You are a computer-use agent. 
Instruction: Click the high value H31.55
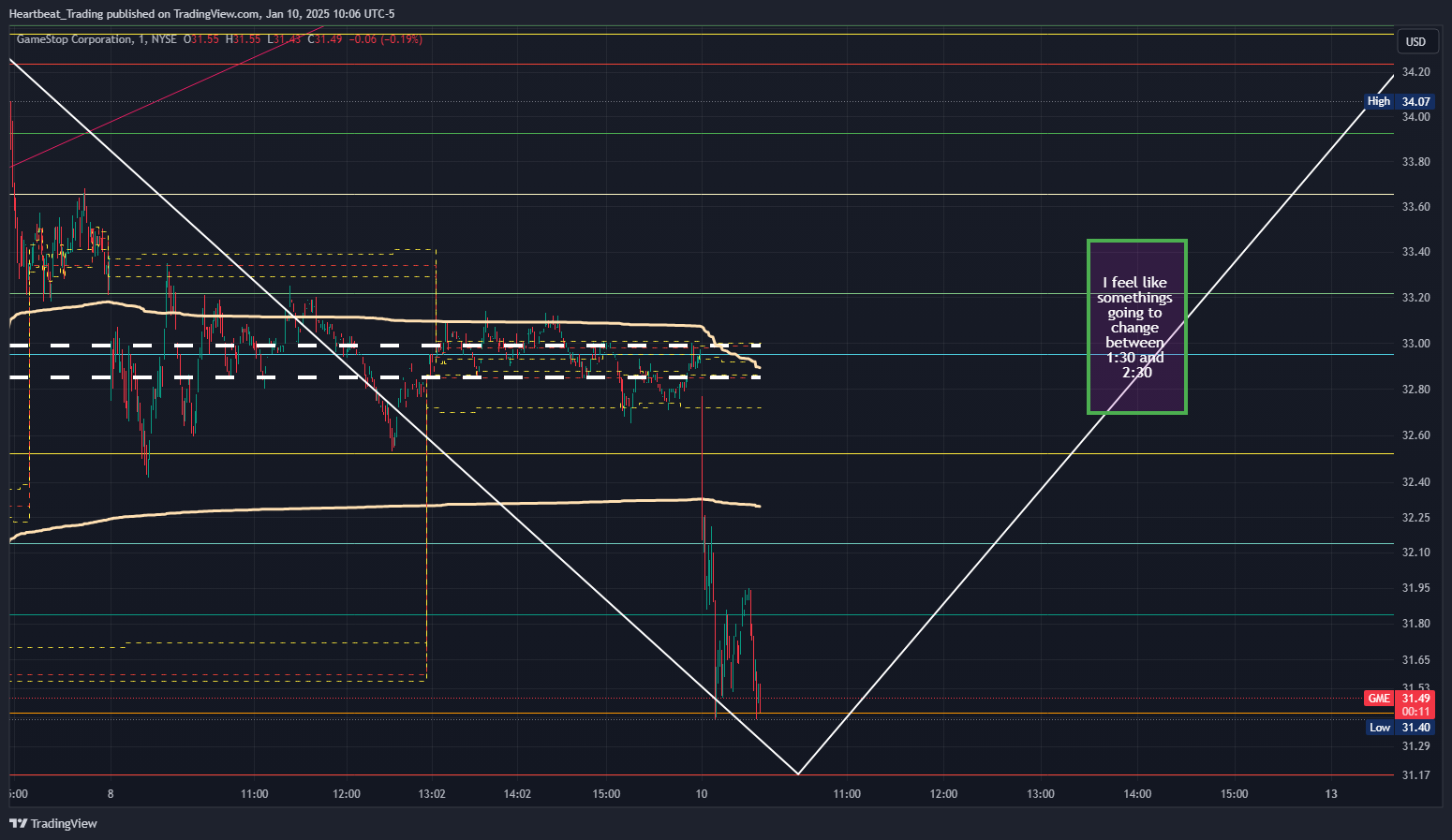[x=243, y=39]
